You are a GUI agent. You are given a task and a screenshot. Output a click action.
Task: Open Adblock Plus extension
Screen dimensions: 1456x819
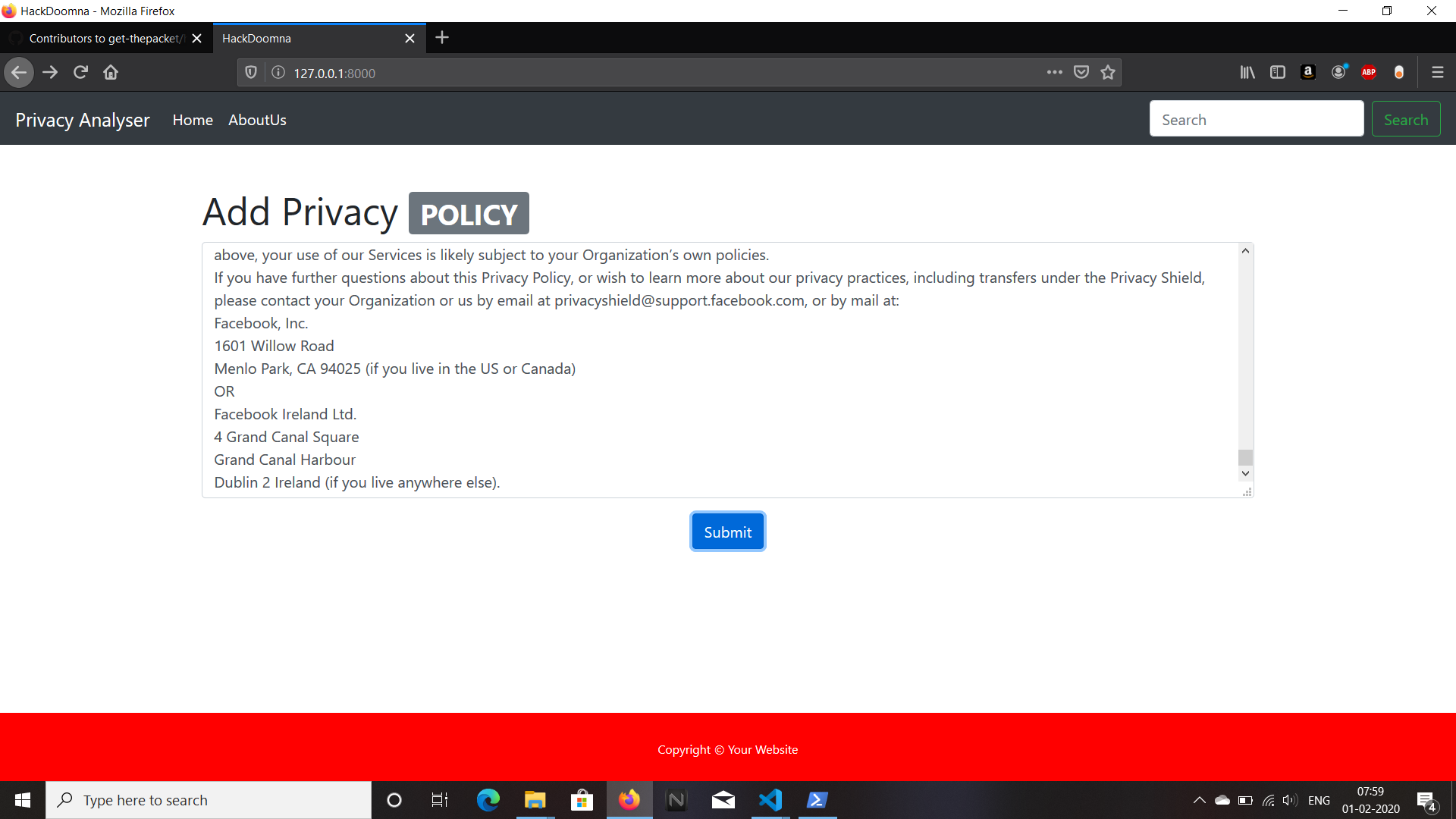[1369, 73]
